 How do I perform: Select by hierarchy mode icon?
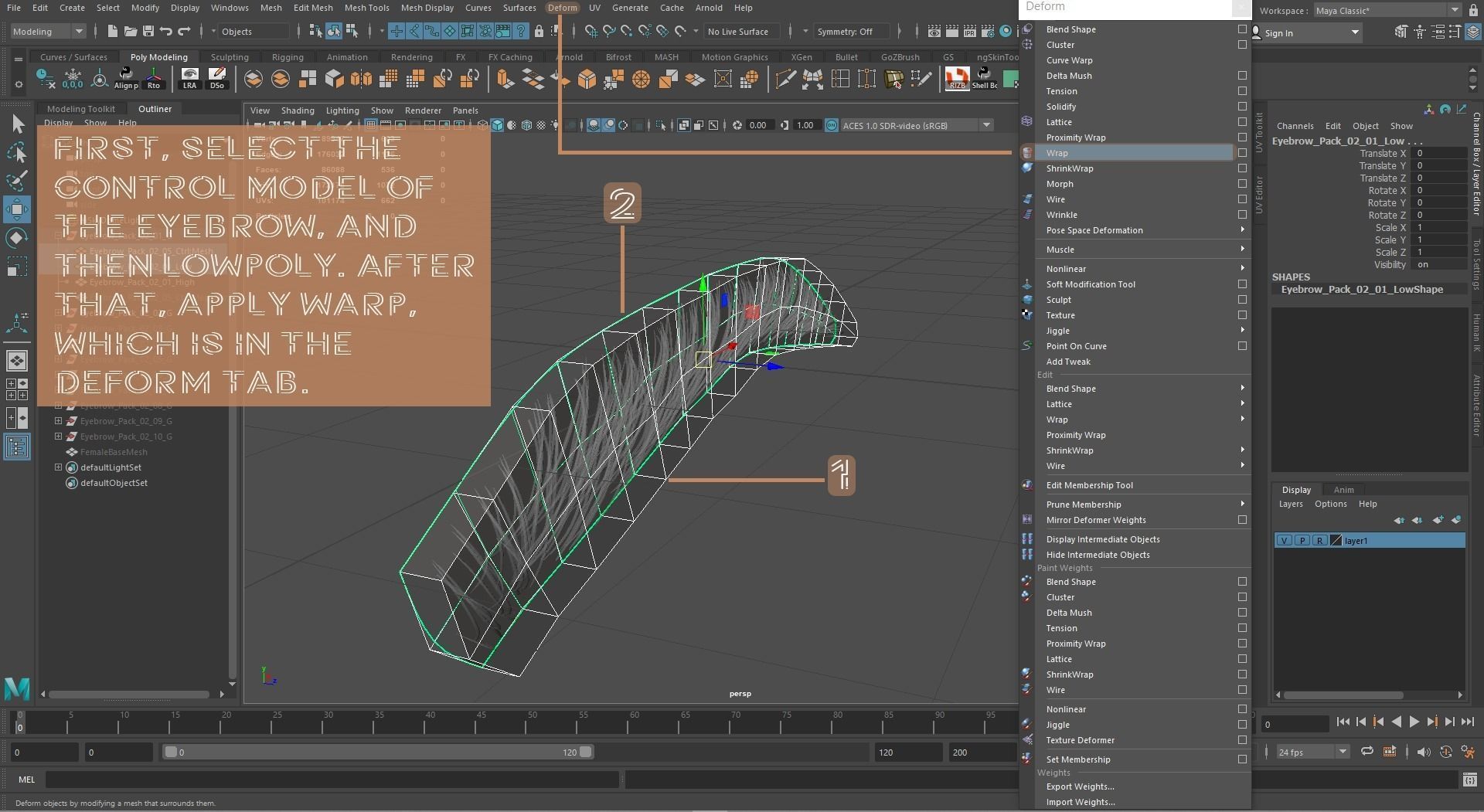click(x=315, y=31)
